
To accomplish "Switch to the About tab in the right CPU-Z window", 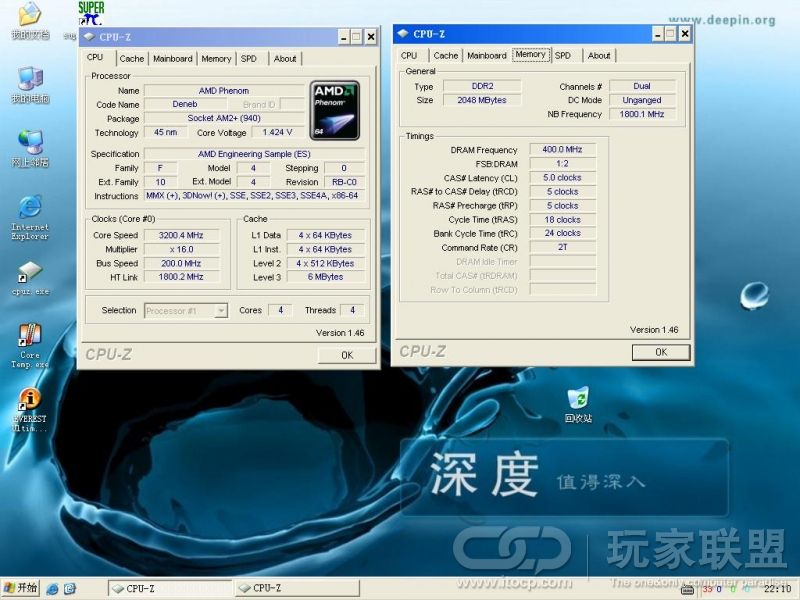I will point(599,56).
